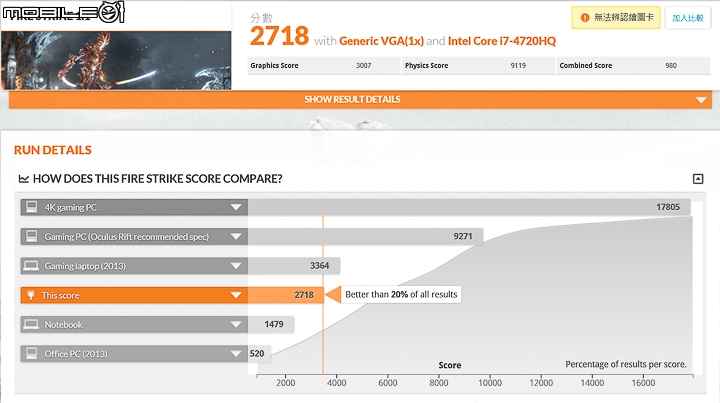
Task: Click the Notebook laptop icon
Action: tap(31, 325)
